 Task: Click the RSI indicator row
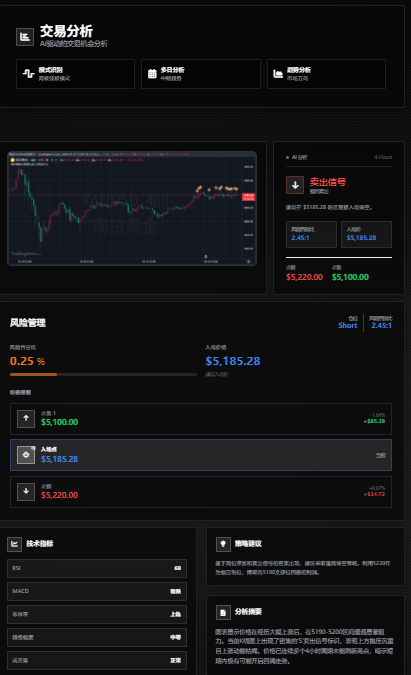click(97, 568)
